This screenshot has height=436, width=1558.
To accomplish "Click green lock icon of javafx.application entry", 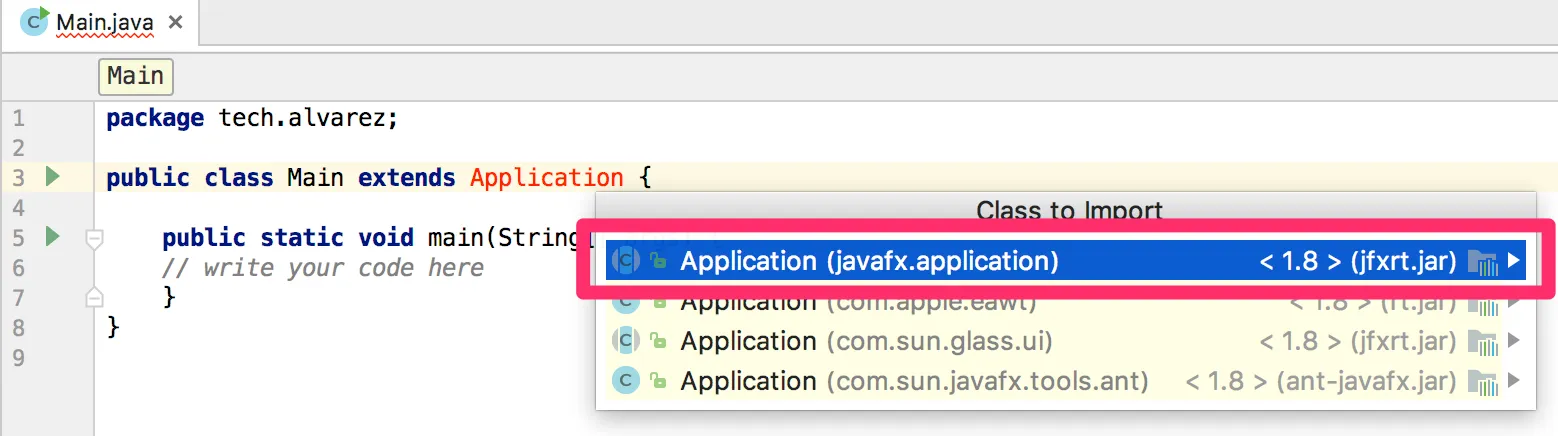I will (x=658, y=262).
